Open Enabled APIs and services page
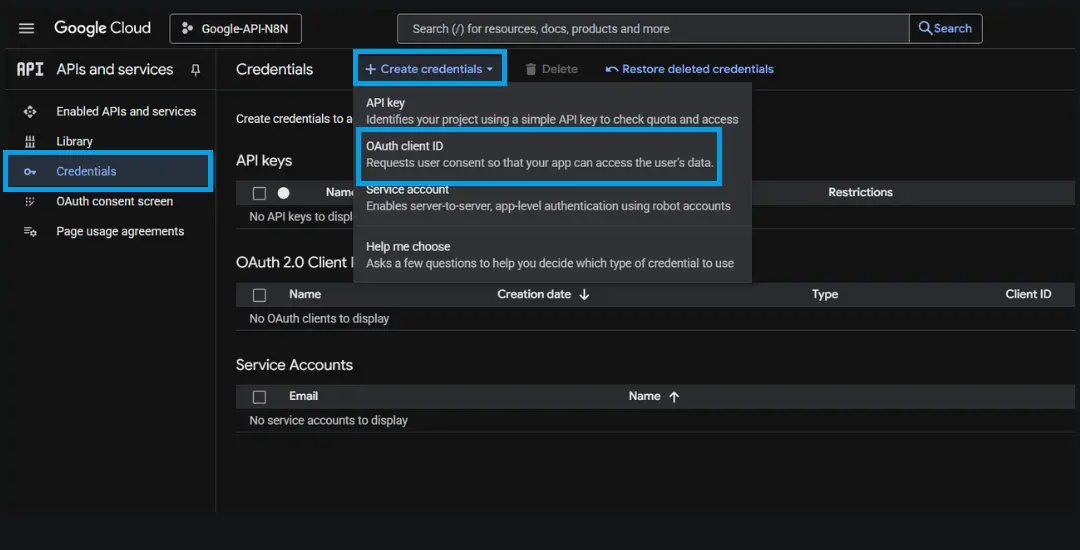The height and width of the screenshot is (550, 1080). click(126, 112)
